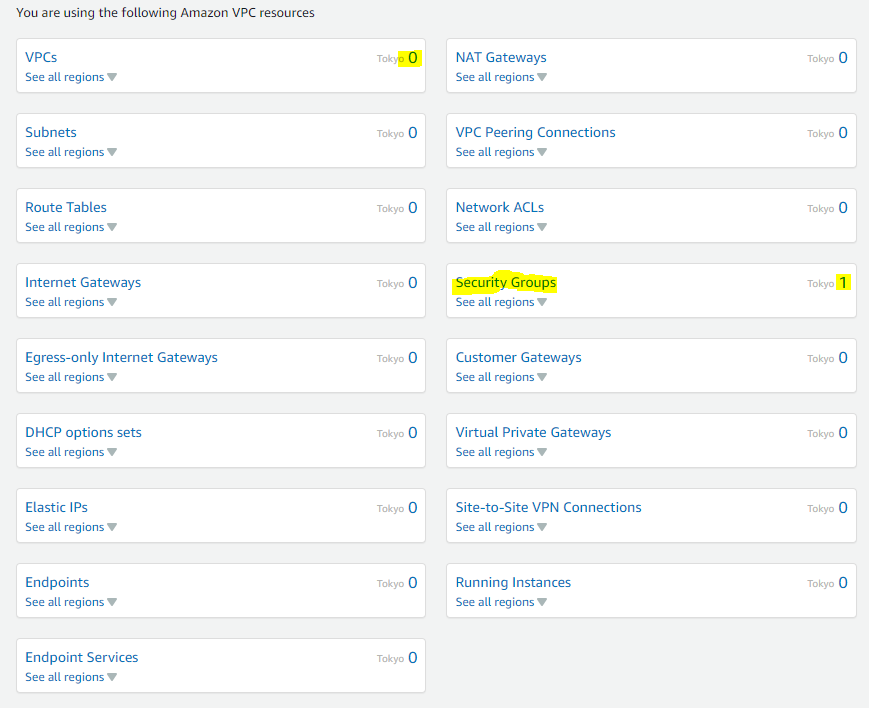Click the Tokyo count 0 for Network ACLs

point(843,207)
